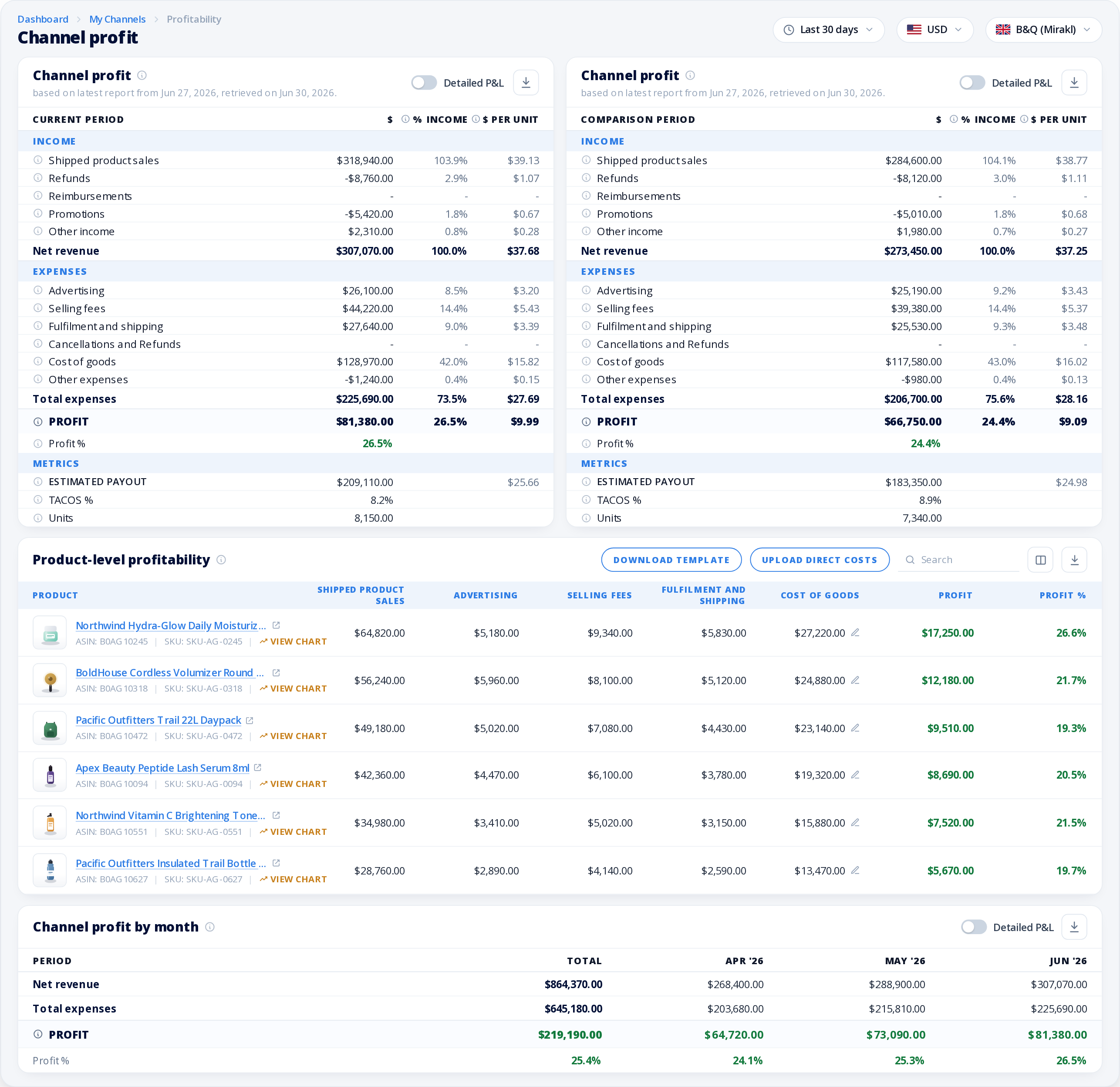The width and height of the screenshot is (1120, 1087).
Task: Edit cost of goods for Pacific Outfitters Trail Daypack
Action: click(x=855, y=728)
